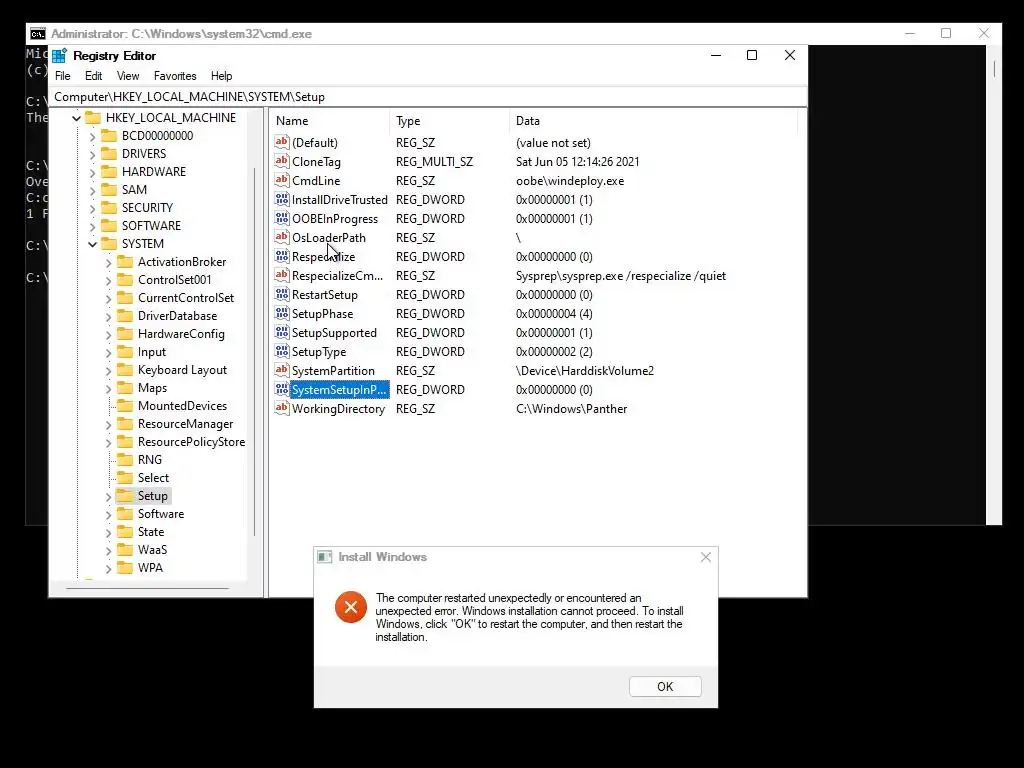Select the Select key in tree

pos(153,478)
